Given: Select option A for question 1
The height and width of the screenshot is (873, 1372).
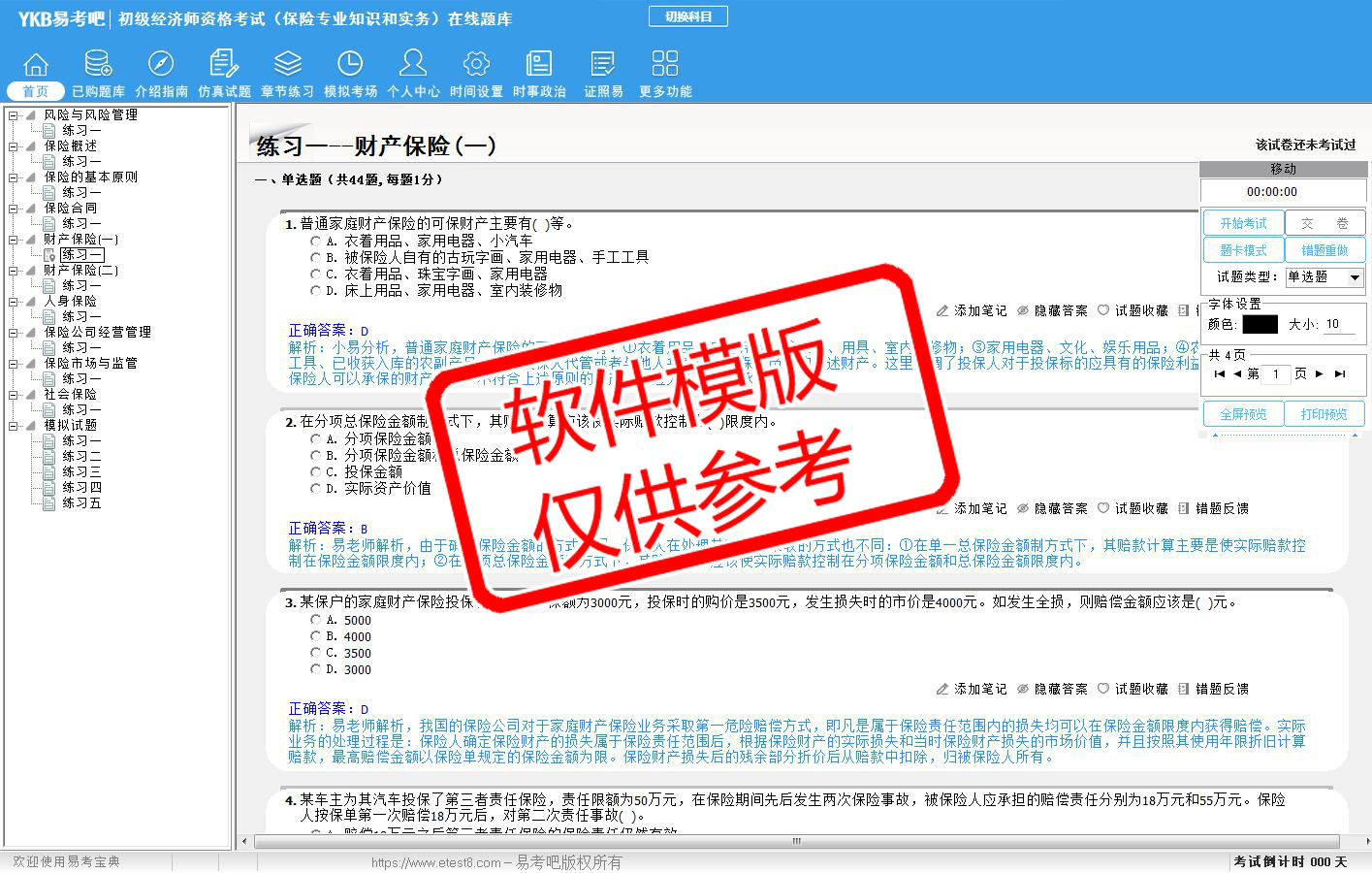Looking at the screenshot, I should coord(315,242).
